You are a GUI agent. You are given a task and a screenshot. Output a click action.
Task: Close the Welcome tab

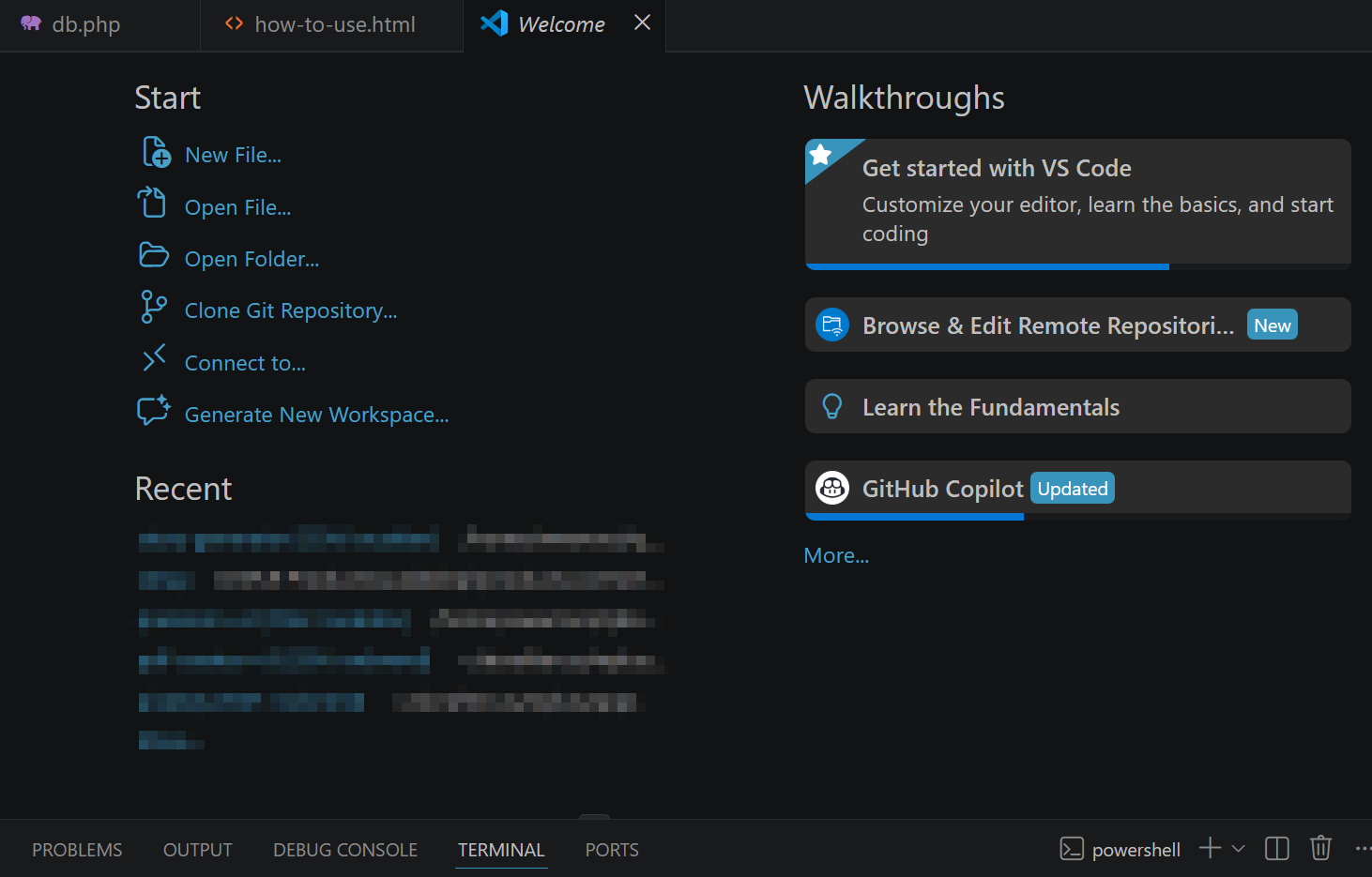[643, 23]
